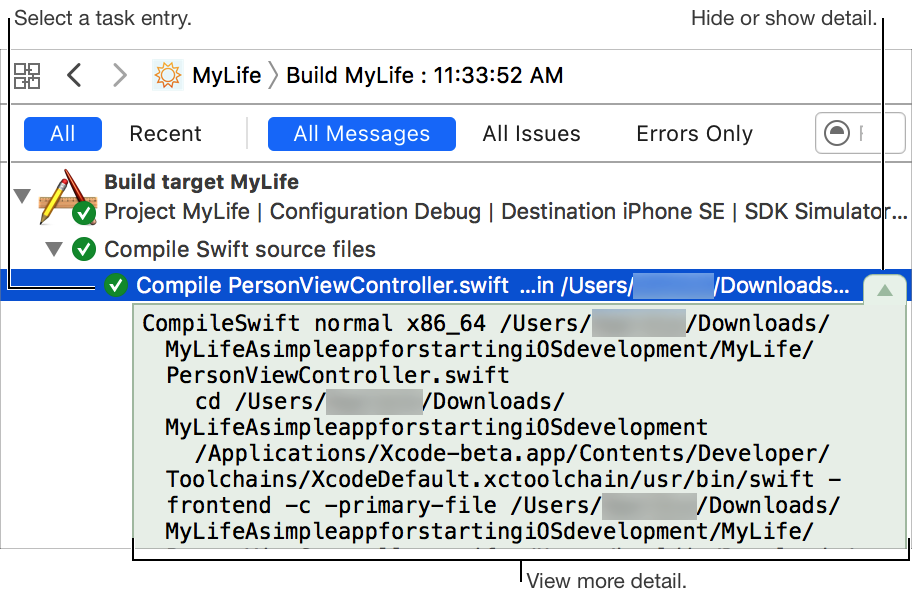The width and height of the screenshot is (915, 599).
Task: Go forward with the right chevron
Action: click(120, 75)
